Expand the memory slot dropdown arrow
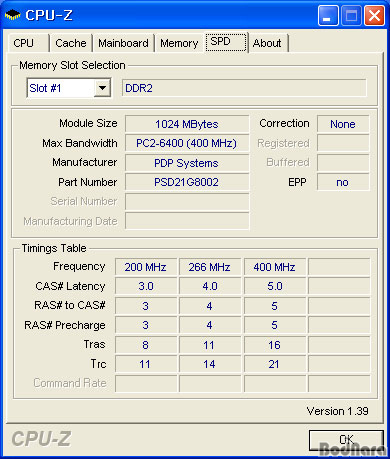The height and width of the screenshot is (459, 390). pos(102,88)
